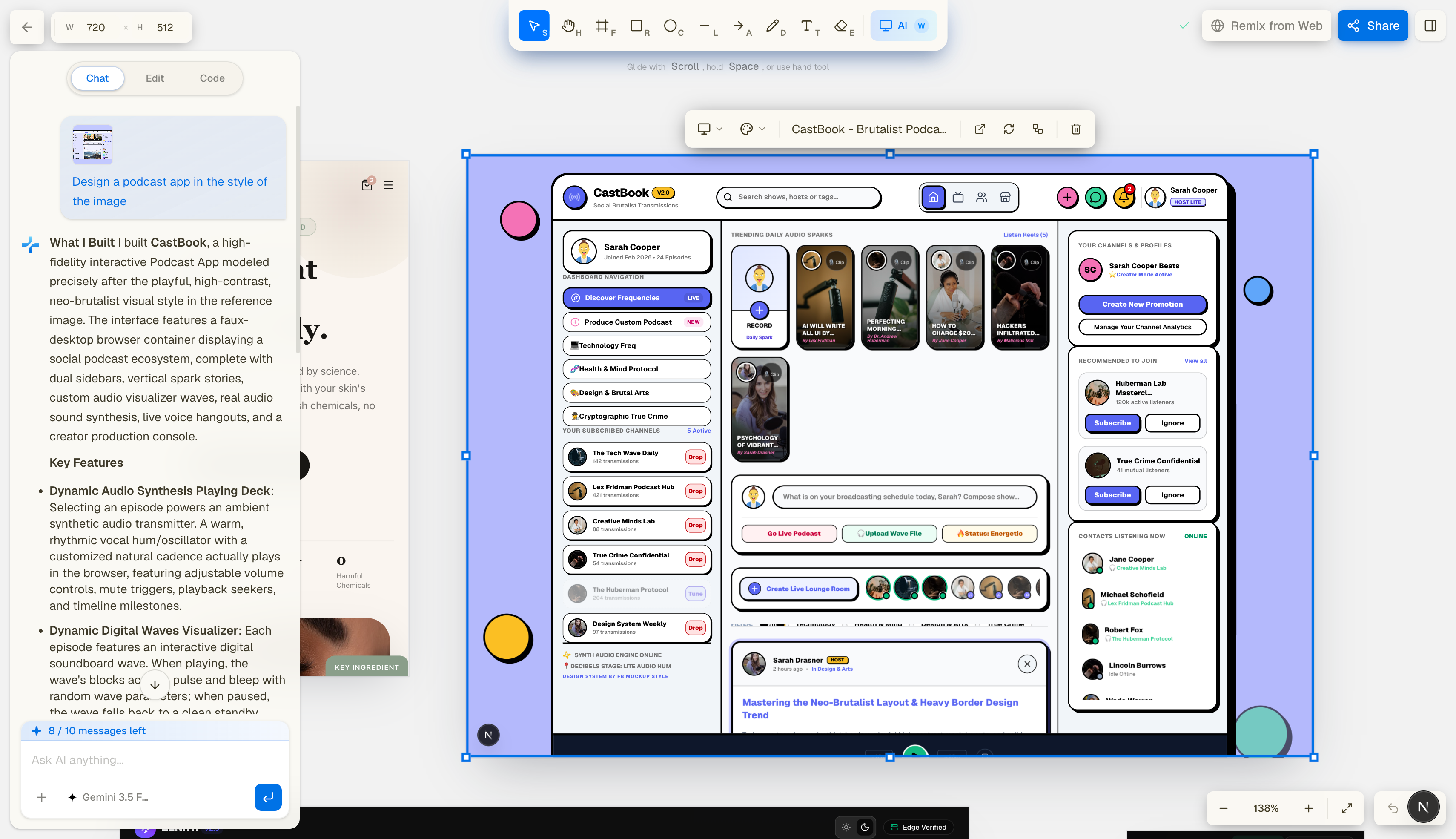Click the Ask AI anything input
This screenshot has height=839, width=1456.
[x=155, y=760]
